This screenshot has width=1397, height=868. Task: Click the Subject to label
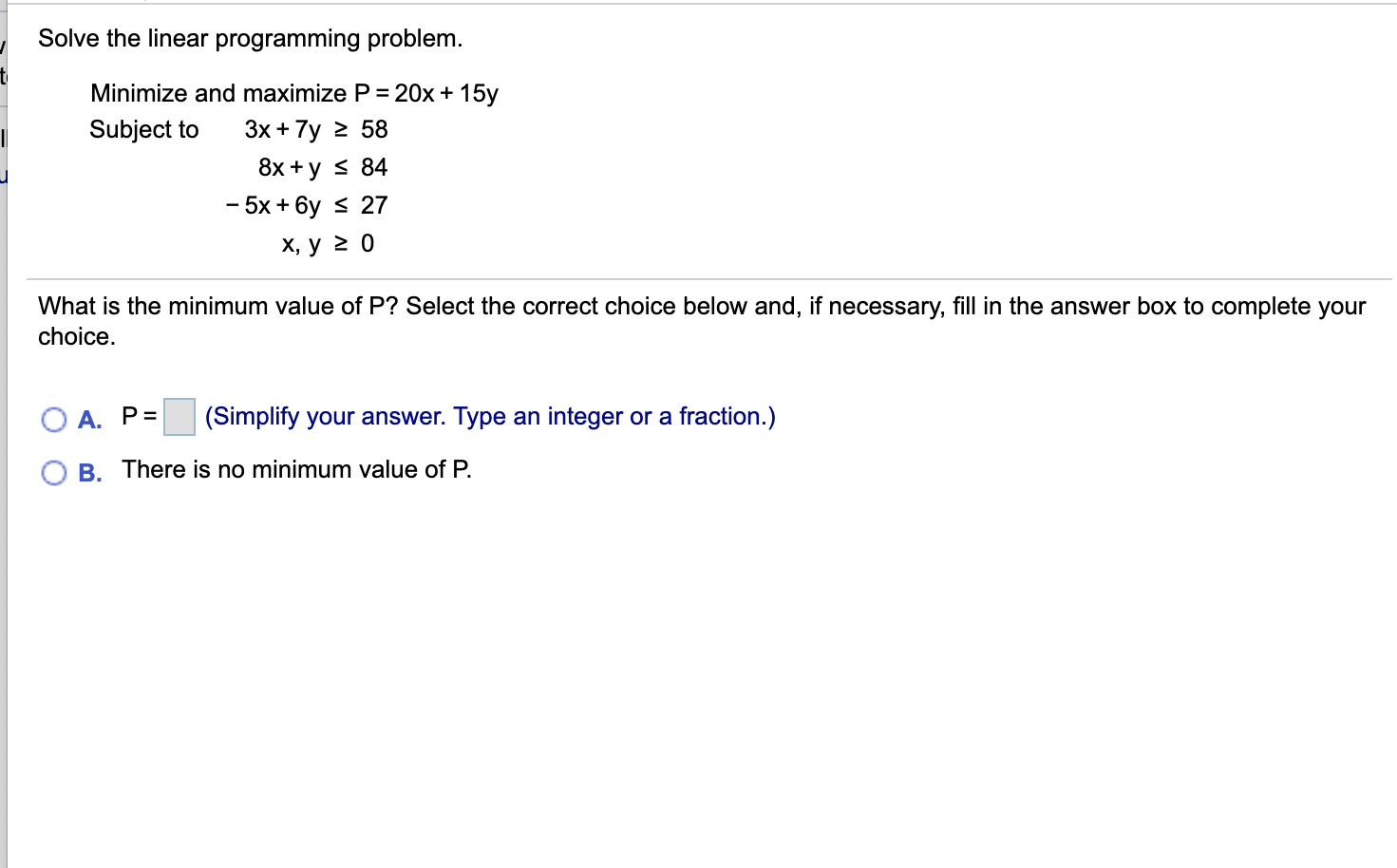pos(143,130)
